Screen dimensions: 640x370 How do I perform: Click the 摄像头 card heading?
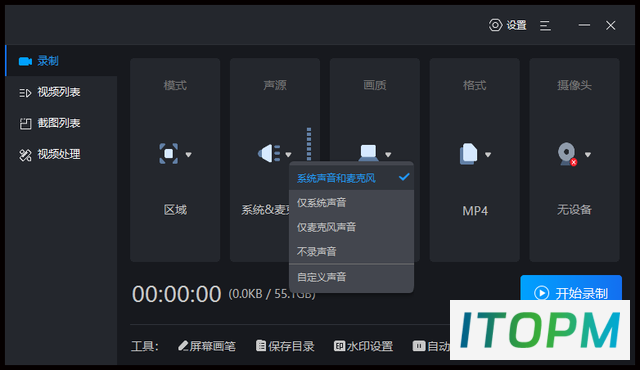[574, 85]
